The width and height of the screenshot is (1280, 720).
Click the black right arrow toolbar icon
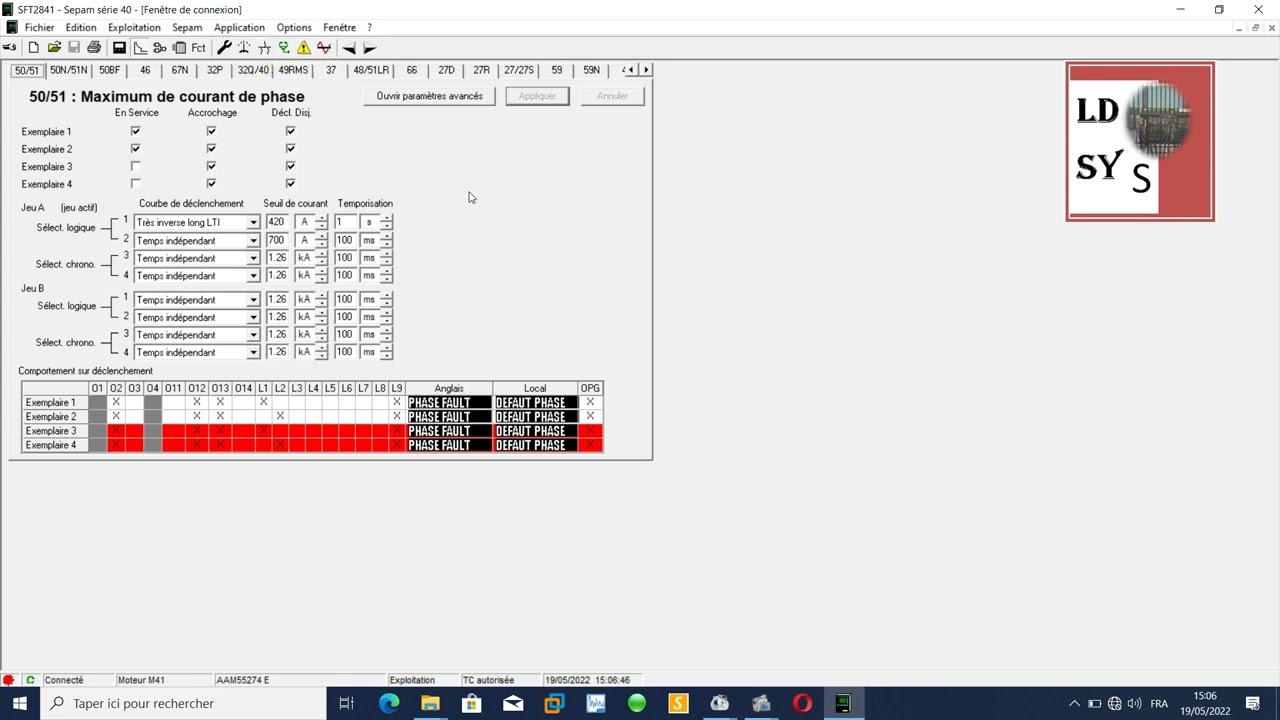pos(369,48)
